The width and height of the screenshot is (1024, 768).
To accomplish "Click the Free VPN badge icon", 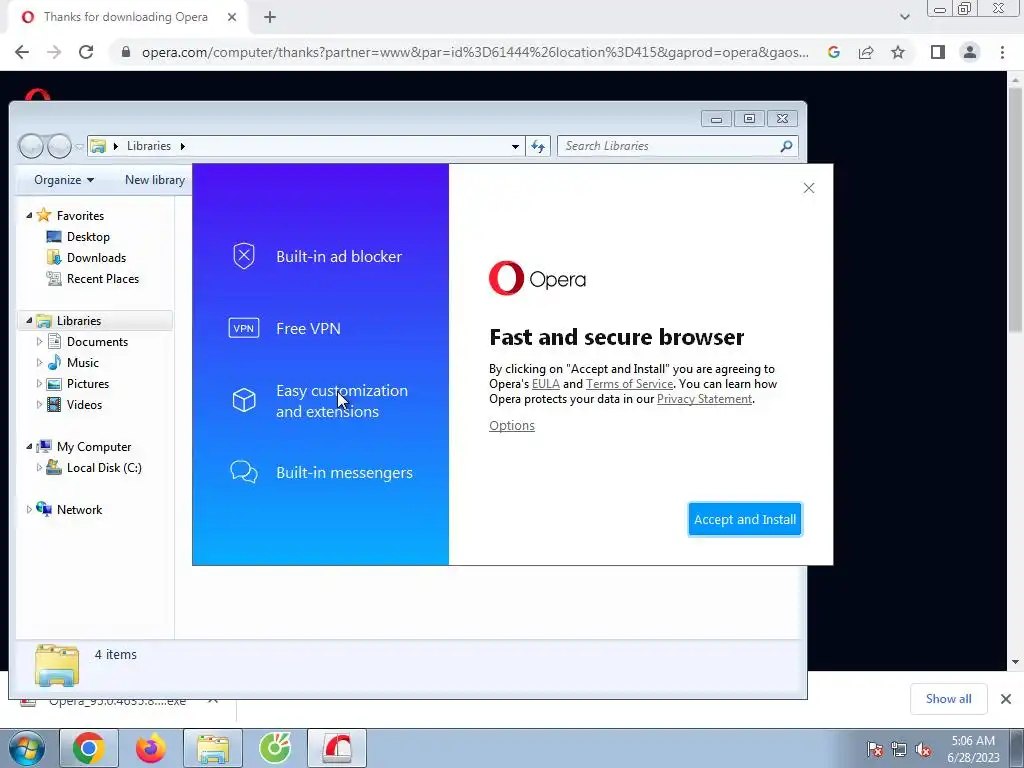I will pos(244,328).
